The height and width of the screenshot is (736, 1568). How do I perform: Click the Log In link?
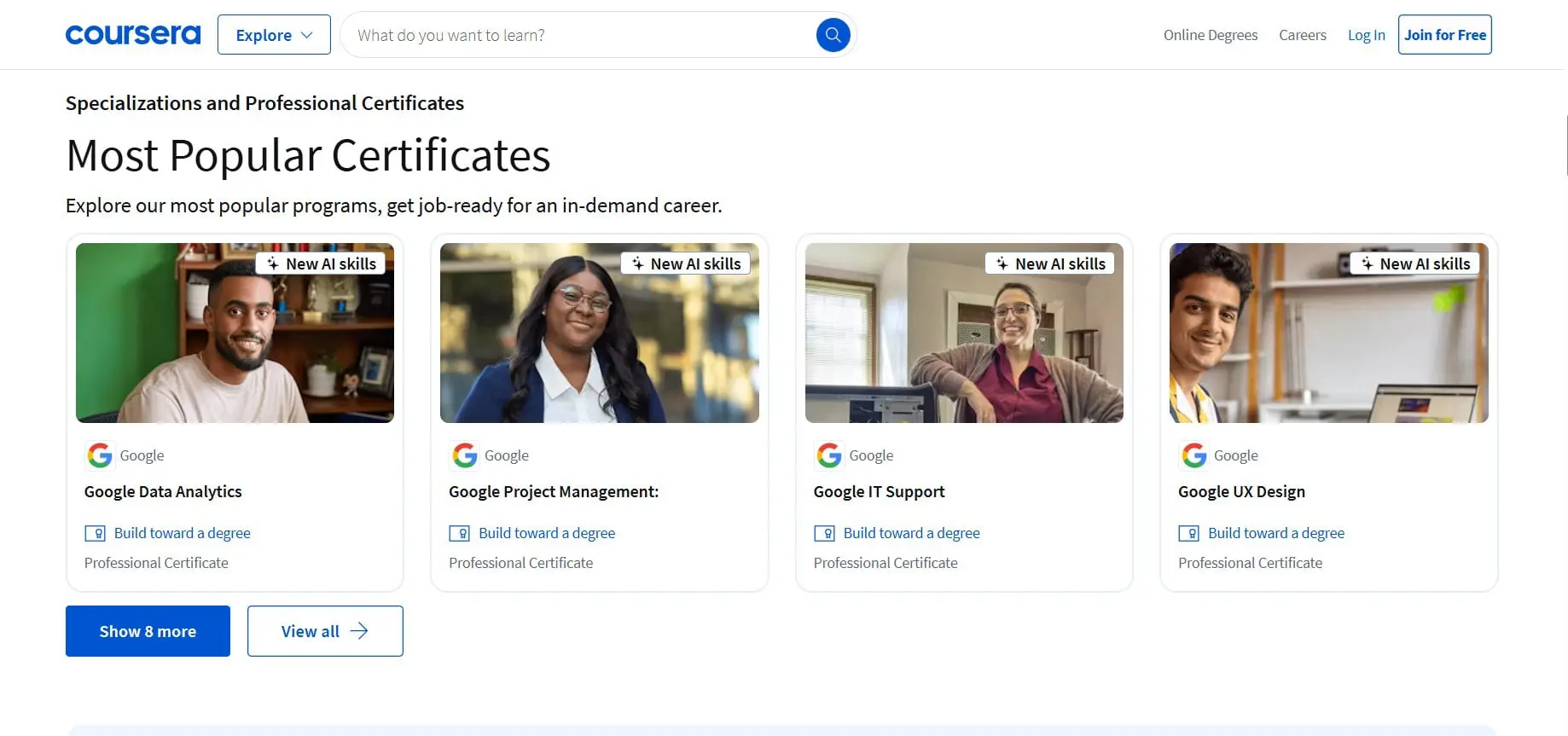1367,35
